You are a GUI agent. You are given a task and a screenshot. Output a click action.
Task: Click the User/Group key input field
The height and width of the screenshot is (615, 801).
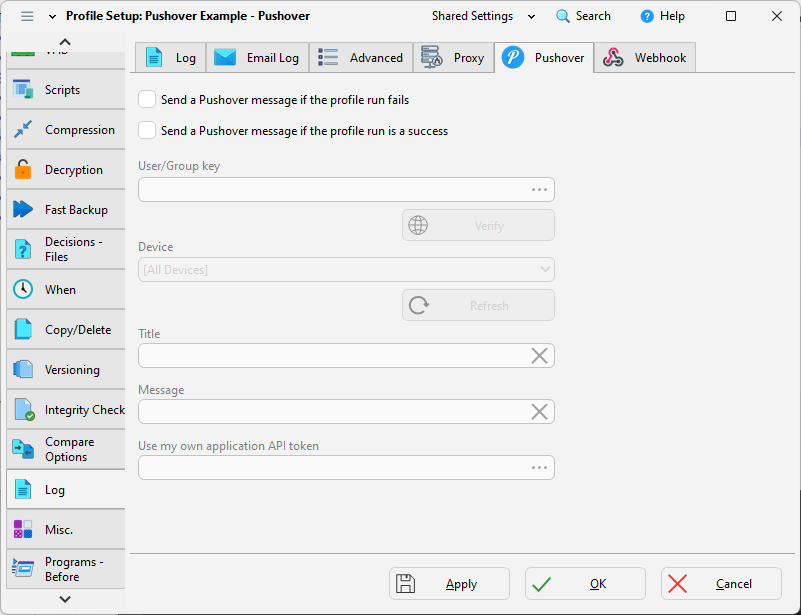346,190
